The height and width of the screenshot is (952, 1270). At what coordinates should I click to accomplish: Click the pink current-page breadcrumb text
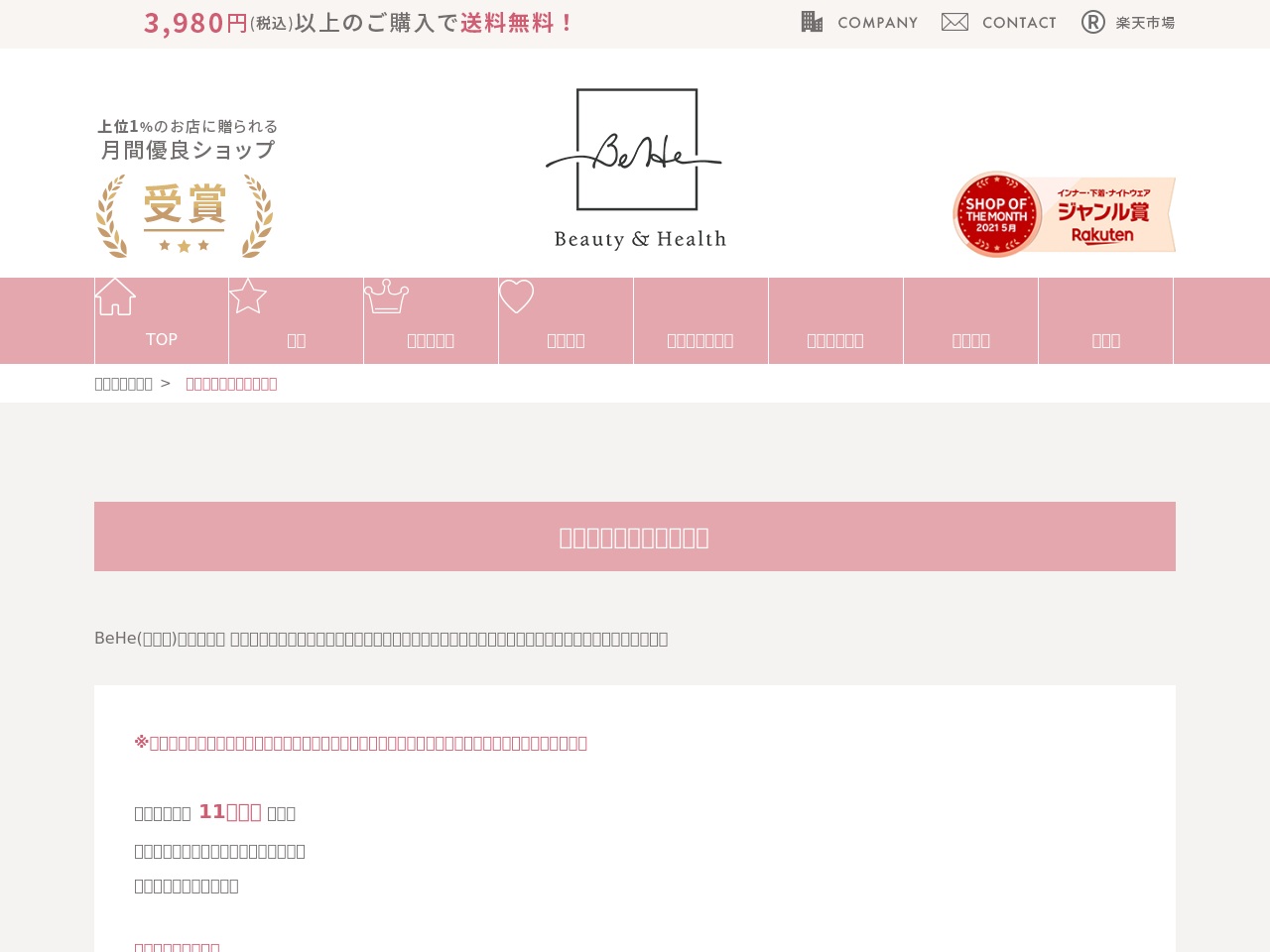231,384
